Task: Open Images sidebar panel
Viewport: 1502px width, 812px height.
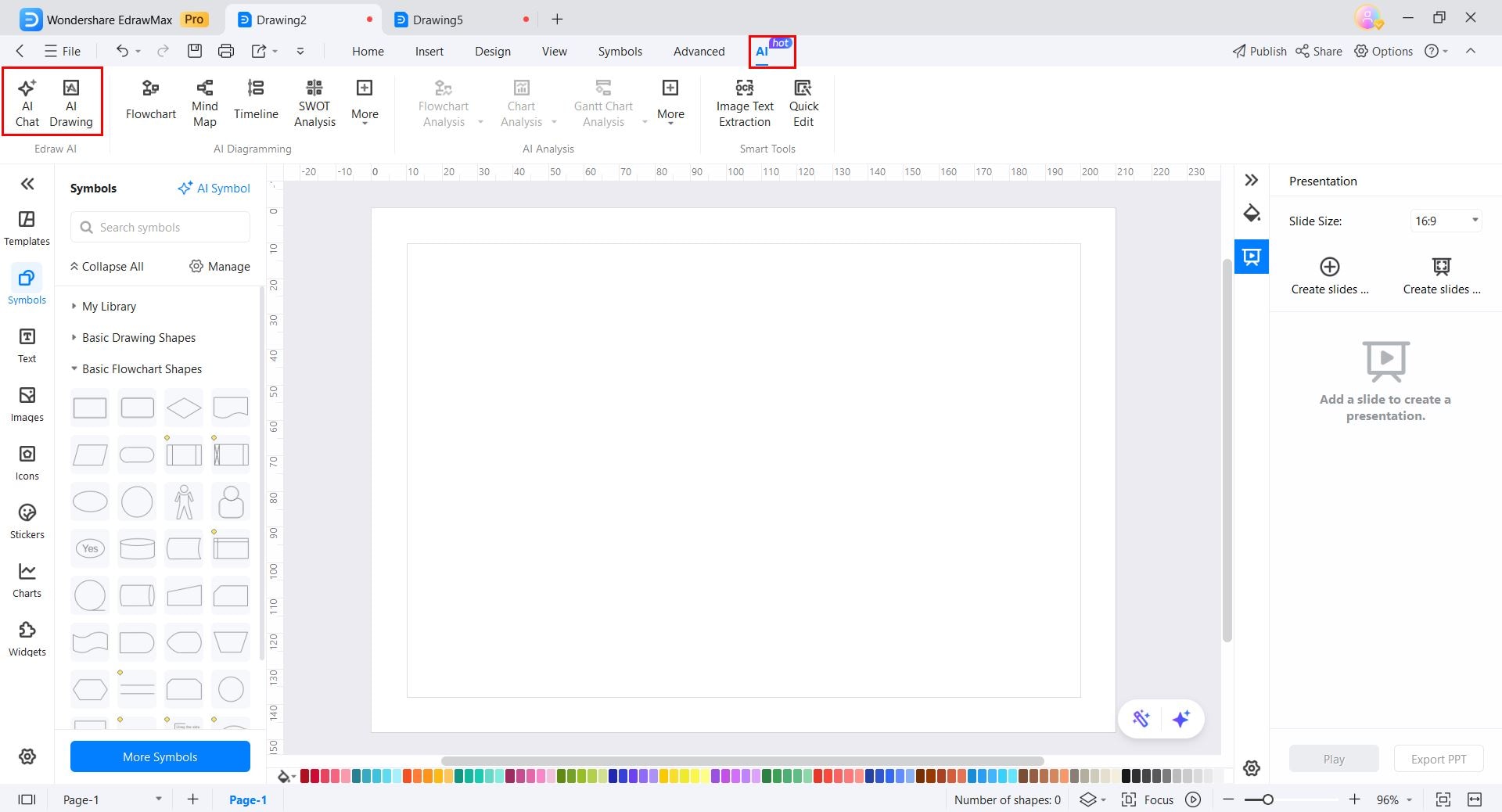Action: 27,404
